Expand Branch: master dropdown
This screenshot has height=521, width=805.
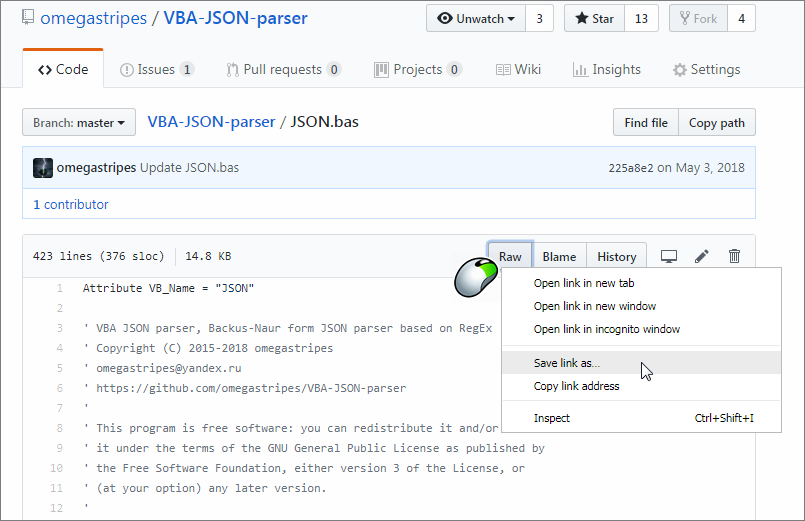click(79, 122)
